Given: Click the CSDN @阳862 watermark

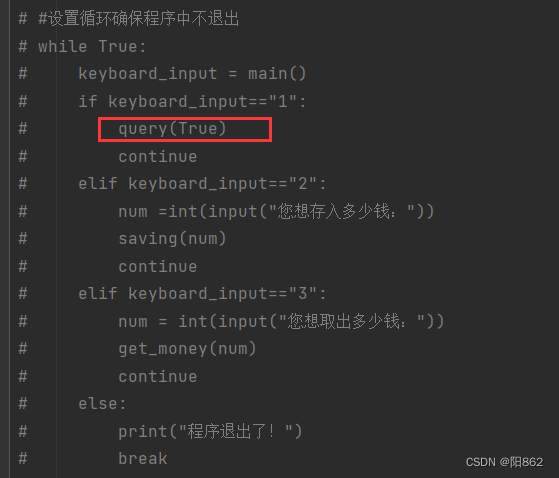Looking at the screenshot, I should 504,462.
